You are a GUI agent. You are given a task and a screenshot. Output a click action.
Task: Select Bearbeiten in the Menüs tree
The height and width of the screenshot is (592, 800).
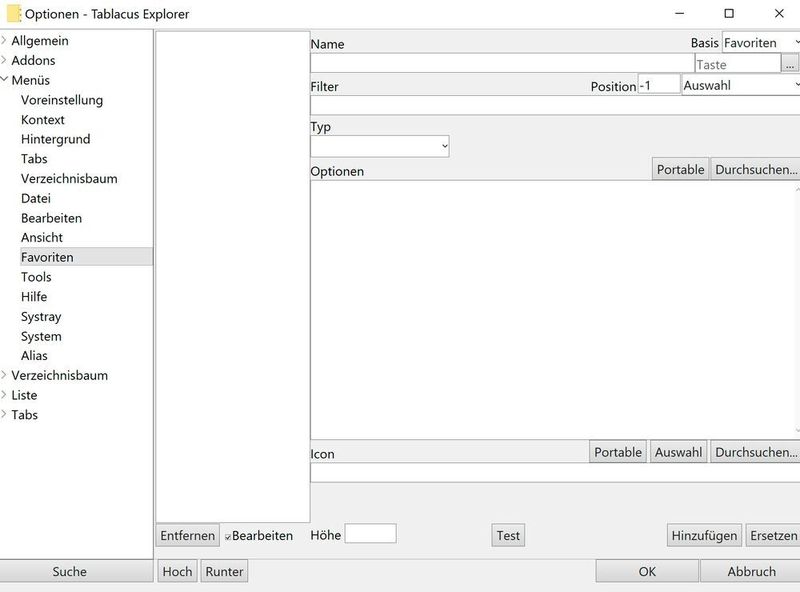pyautogui.click(x=52, y=218)
